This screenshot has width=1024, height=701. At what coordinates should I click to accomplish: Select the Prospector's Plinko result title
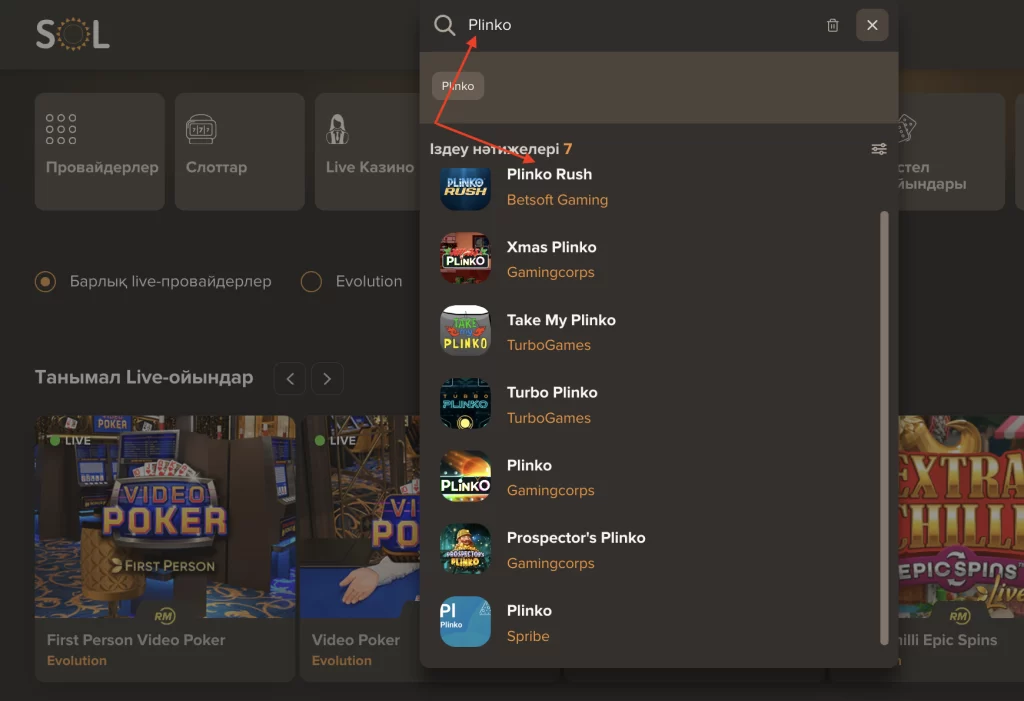click(576, 538)
